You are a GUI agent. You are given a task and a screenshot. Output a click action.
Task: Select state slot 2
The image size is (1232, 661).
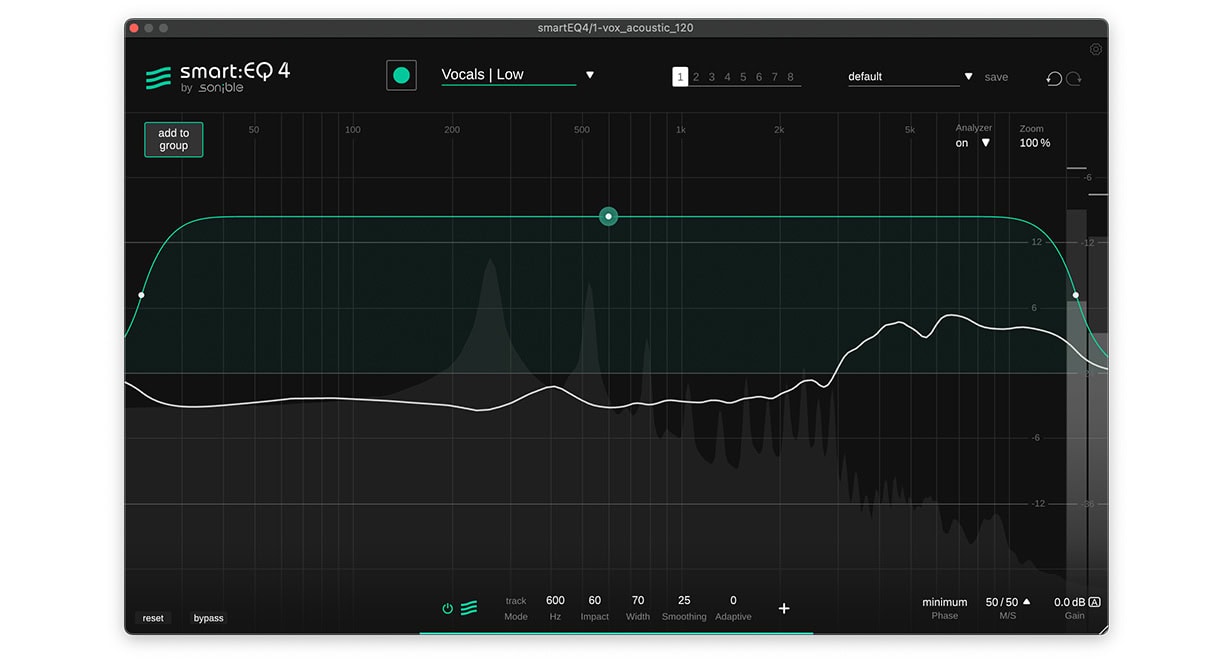tap(696, 77)
